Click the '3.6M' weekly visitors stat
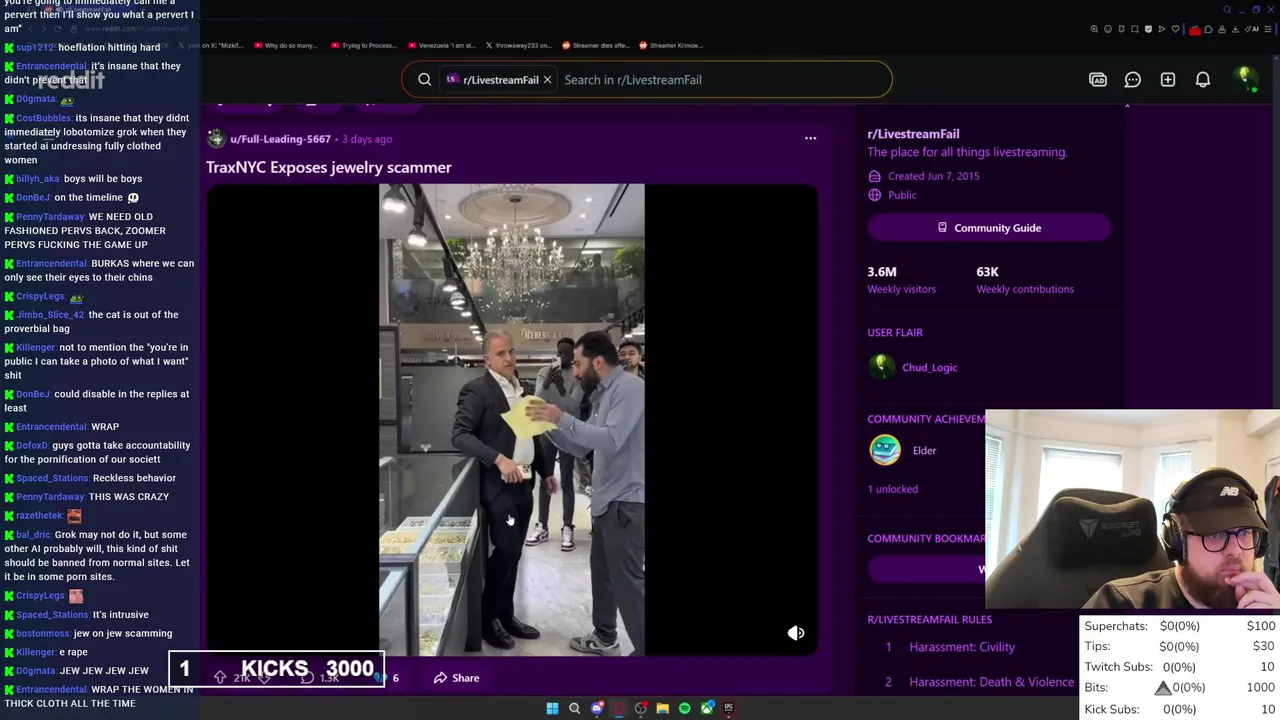 (x=882, y=272)
